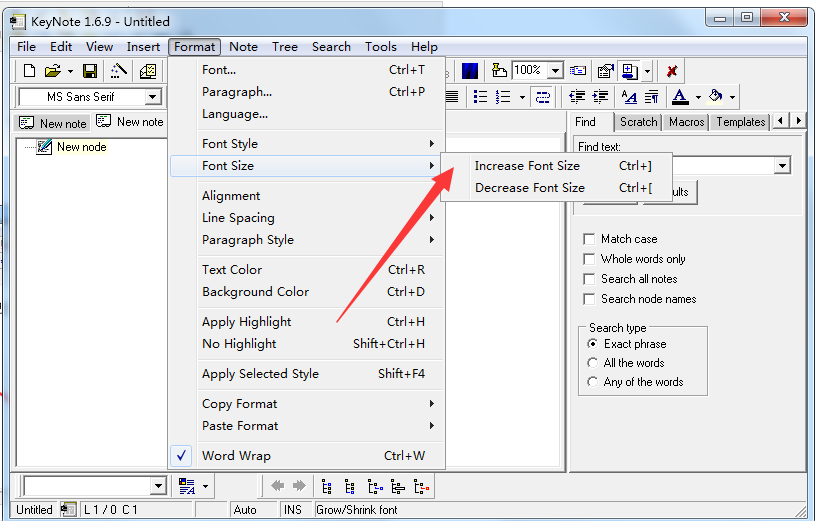This screenshot has width=815, height=521.
Task: Click the tab scroll left arrow button
Action: [780, 121]
